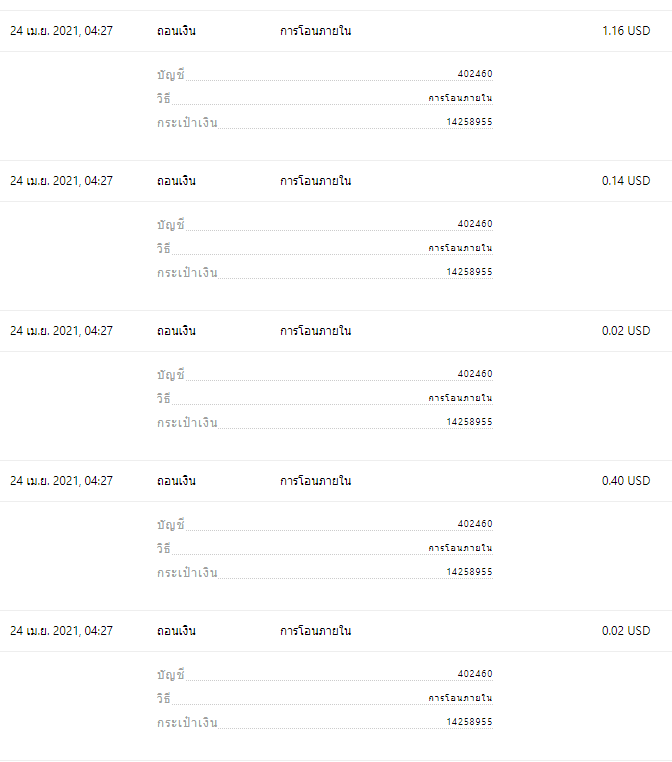This screenshot has width=672, height=762.
Task: Click การโอนภายใน header in the 1.16 USD row
Action: coord(315,31)
